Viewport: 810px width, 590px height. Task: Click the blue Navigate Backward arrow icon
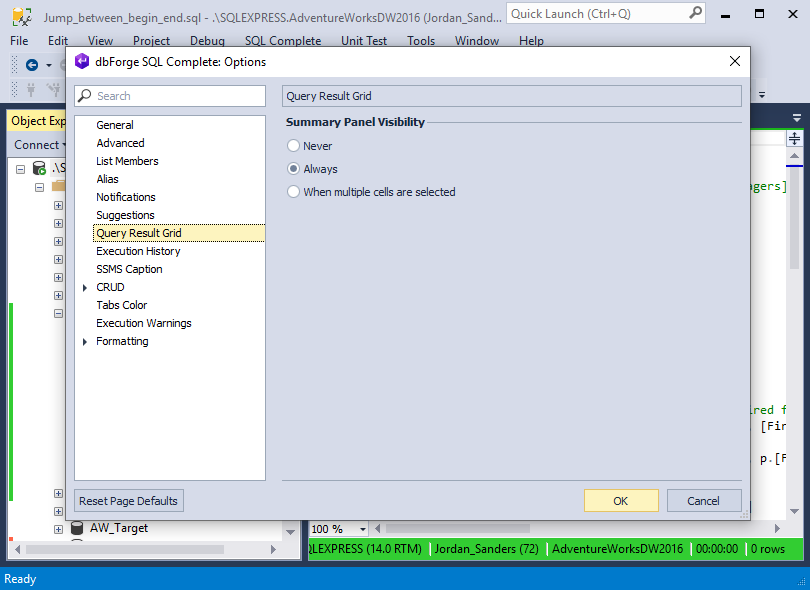[32, 65]
